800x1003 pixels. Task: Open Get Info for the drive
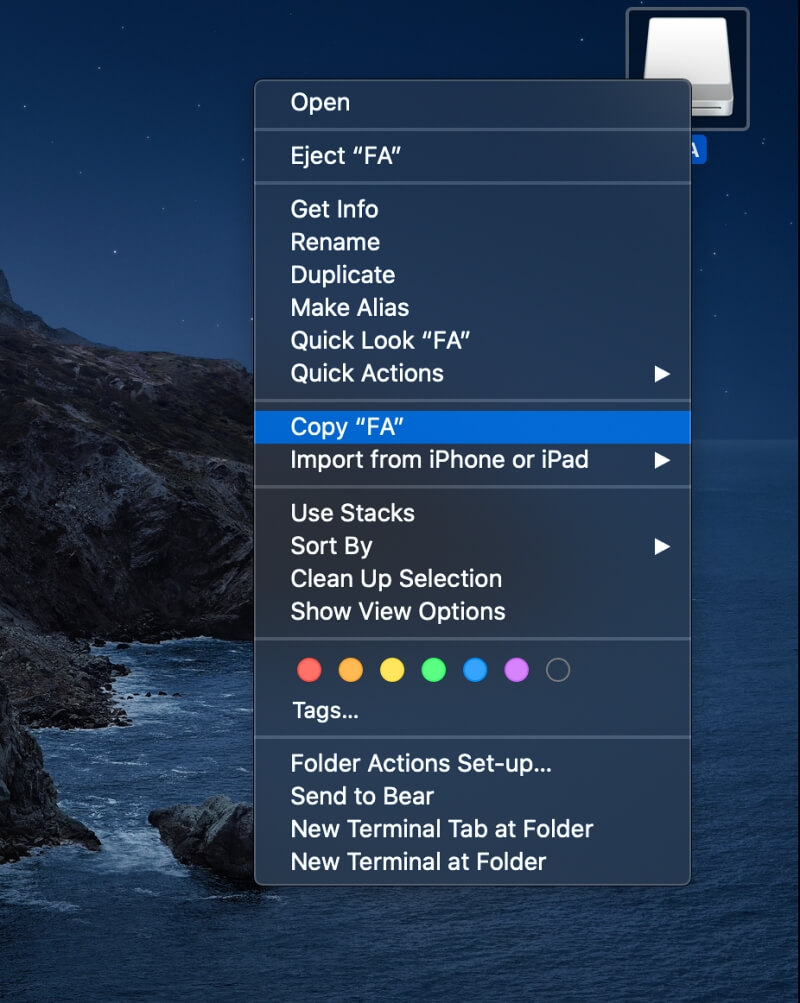(x=473, y=209)
